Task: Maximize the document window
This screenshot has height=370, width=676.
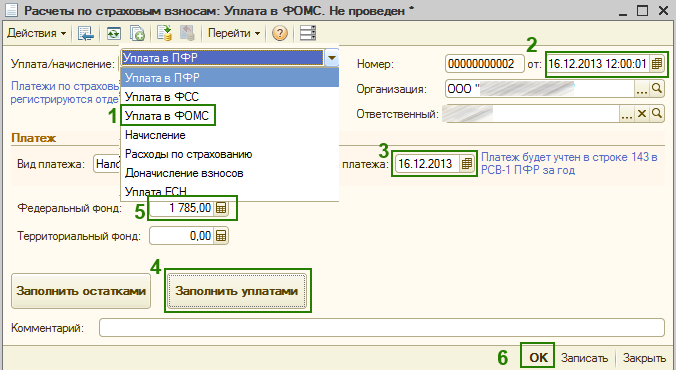Action: [642, 11]
